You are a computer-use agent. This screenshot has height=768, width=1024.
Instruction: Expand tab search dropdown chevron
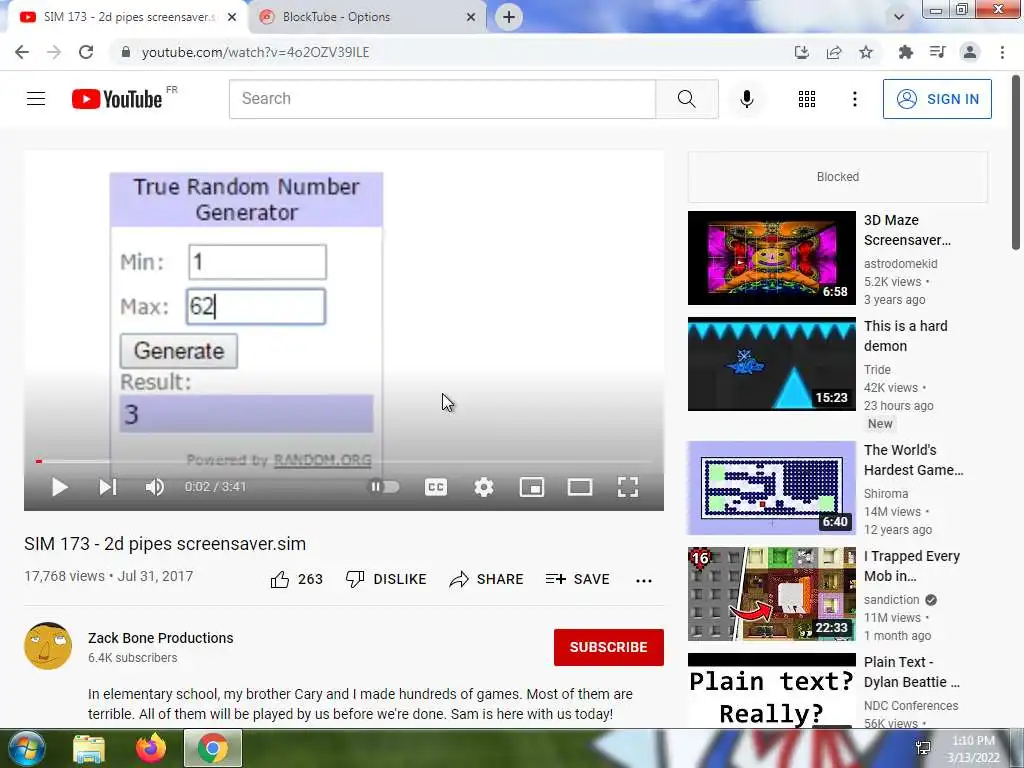(x=899, y=17)
